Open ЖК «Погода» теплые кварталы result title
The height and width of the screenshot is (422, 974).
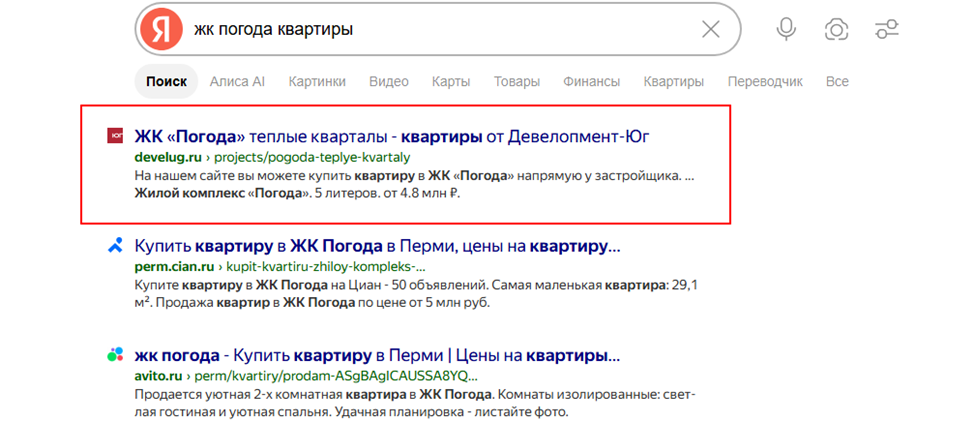pyautogui.click(x=392, y=137)
